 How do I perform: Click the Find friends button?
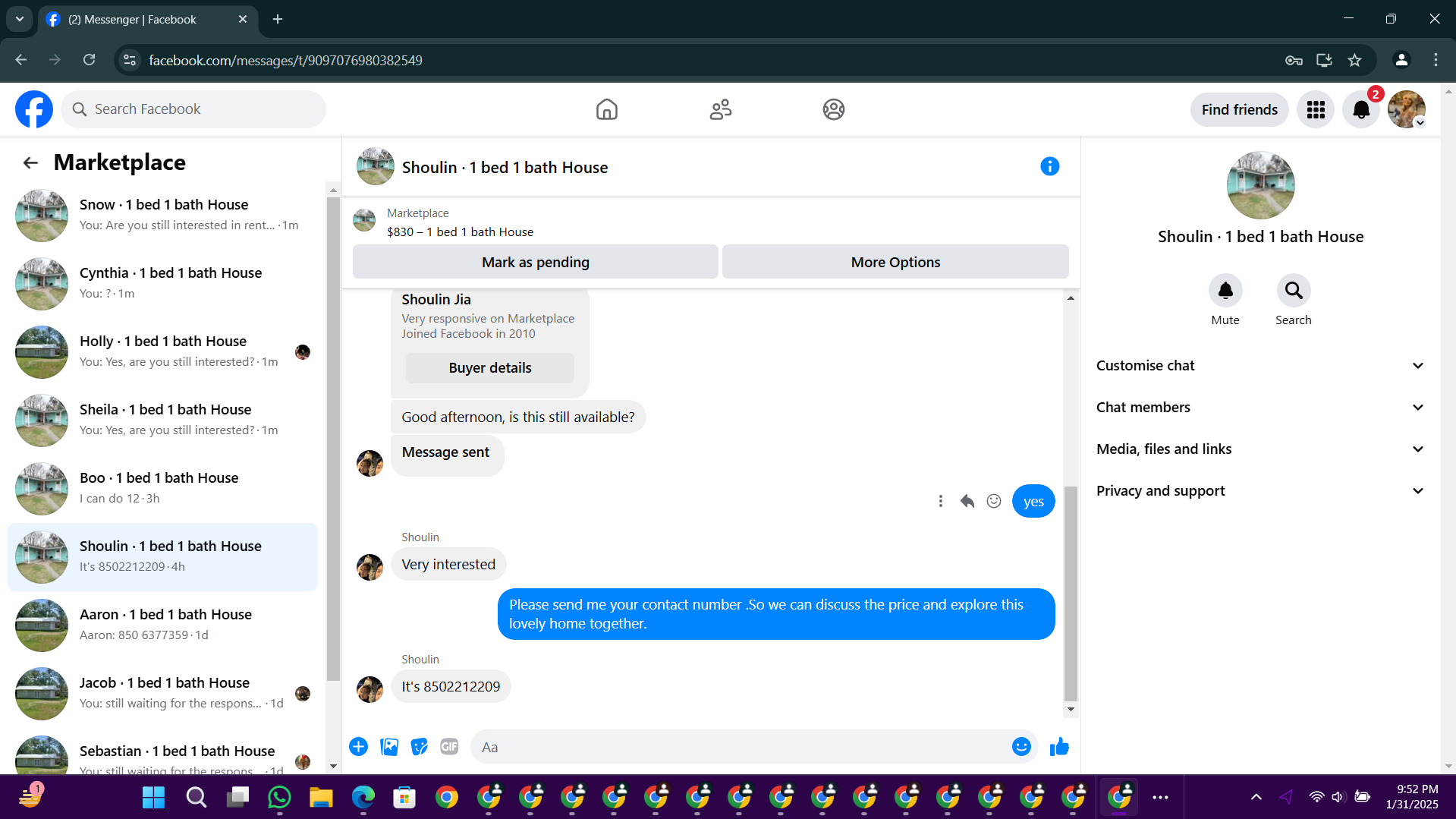[x=1240, y=109]
